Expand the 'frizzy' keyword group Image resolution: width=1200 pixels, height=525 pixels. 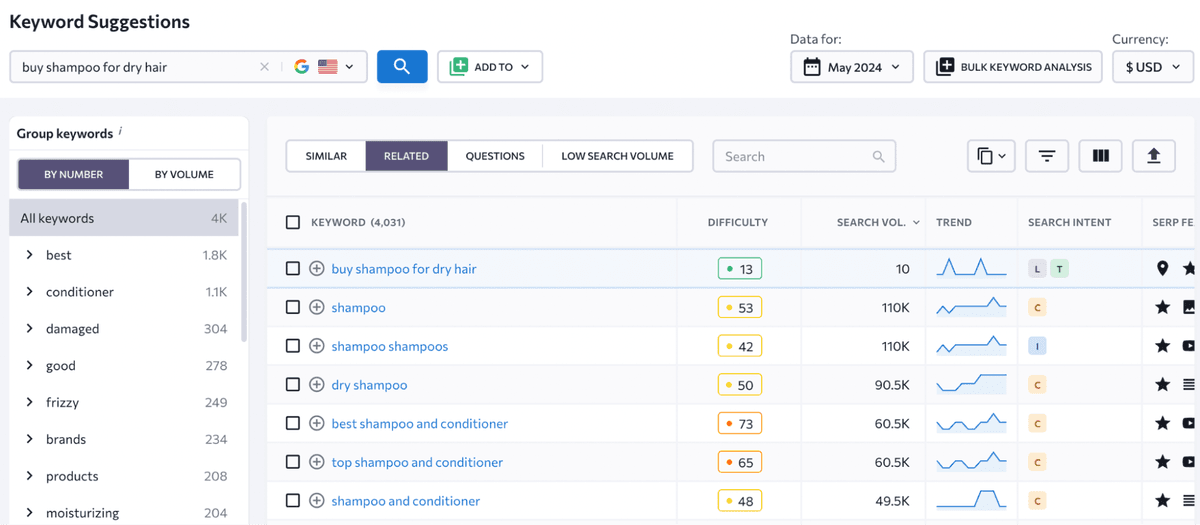click(30, 402)
